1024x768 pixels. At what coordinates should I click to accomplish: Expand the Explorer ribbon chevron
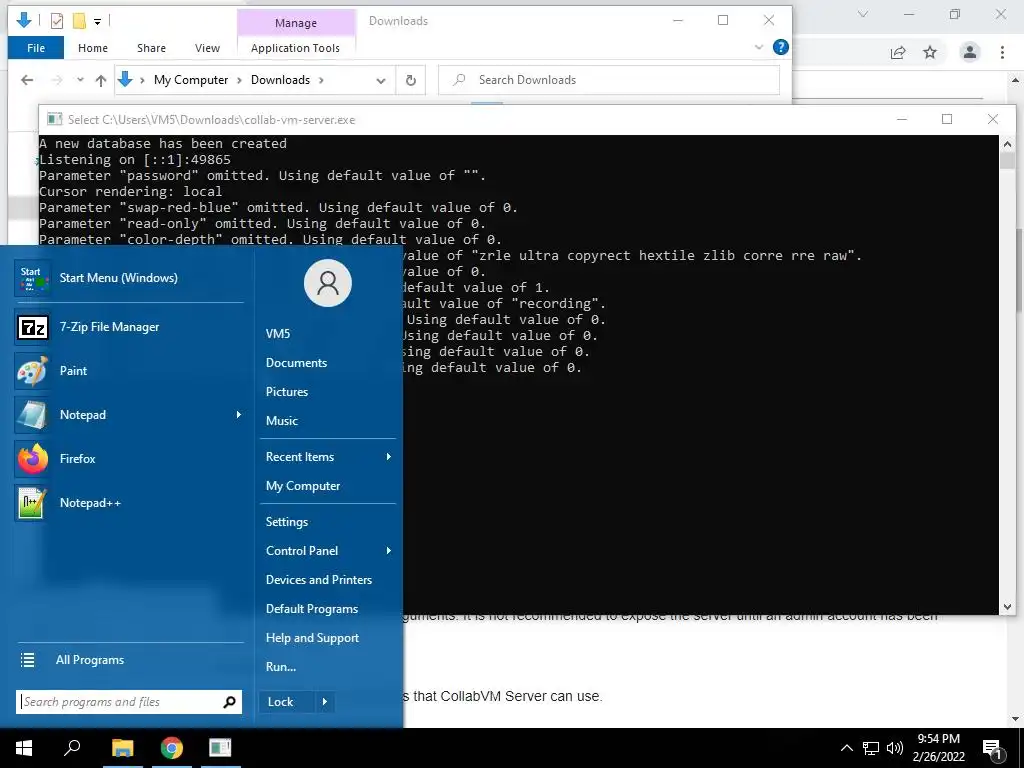[758, 47]
